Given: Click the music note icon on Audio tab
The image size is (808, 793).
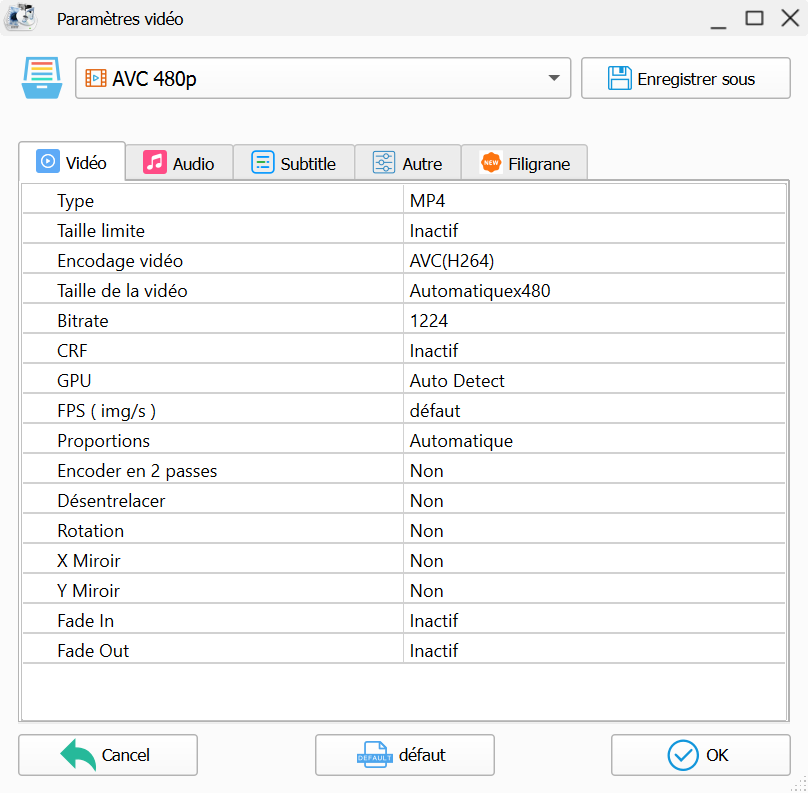Looking at the screenshot, I should [x=155, y=163].
